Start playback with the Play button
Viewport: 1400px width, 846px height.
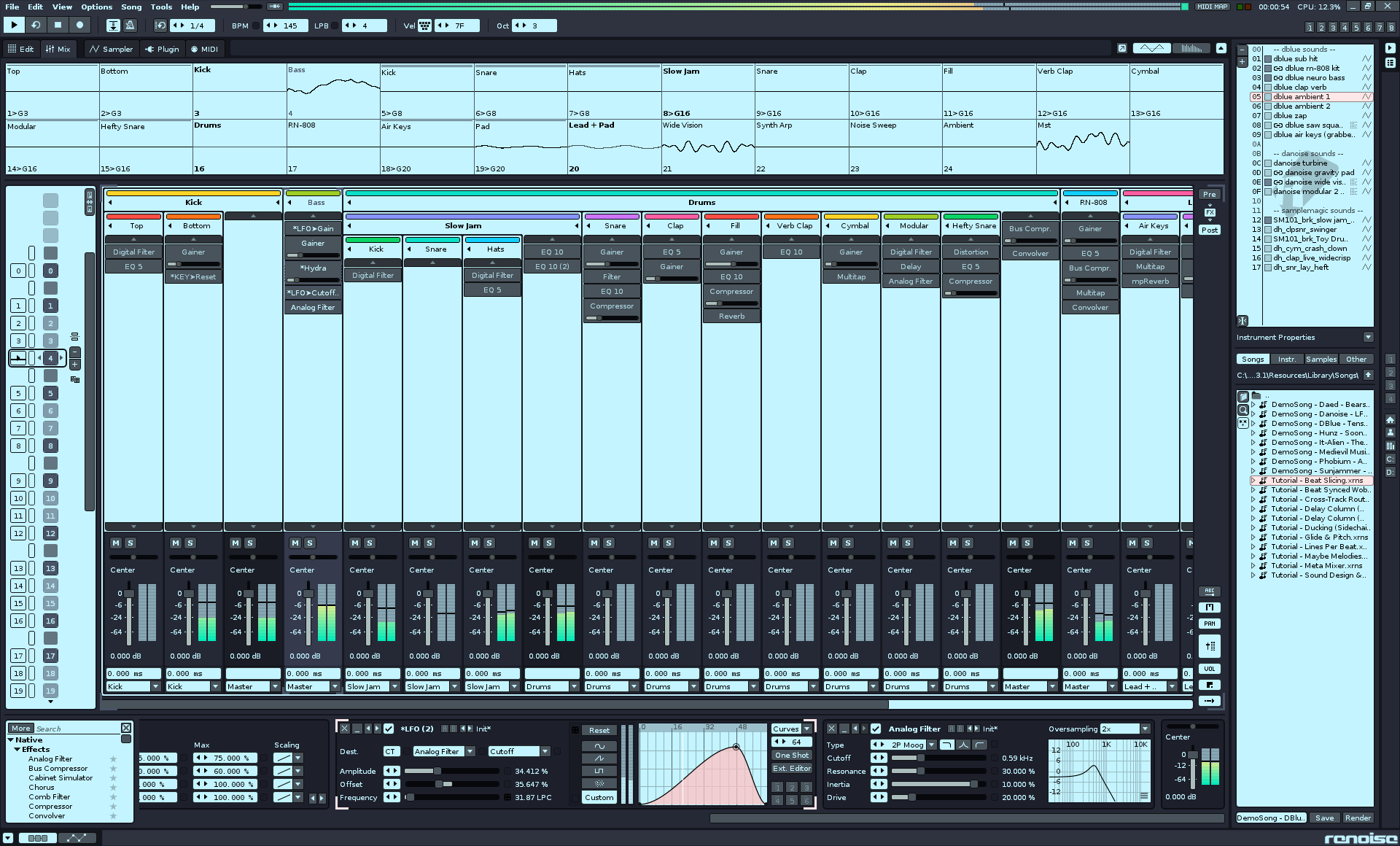tap(14, 25)
